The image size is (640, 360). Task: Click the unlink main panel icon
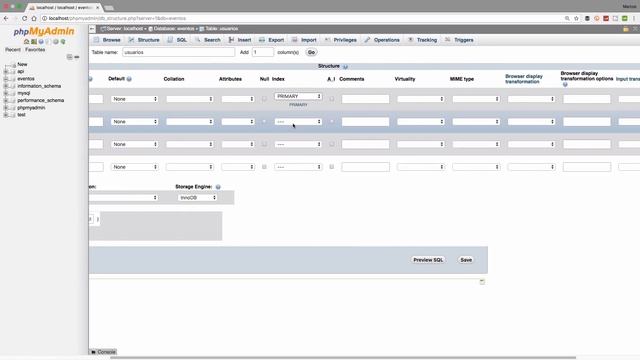pos(77,57)
